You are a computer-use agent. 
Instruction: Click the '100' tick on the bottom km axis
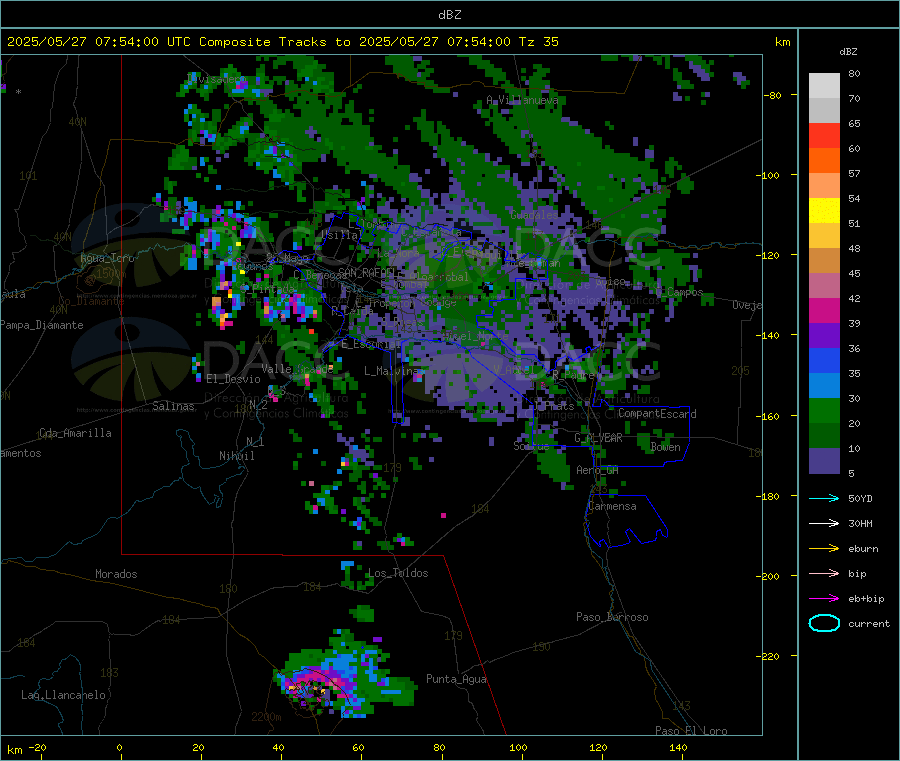point(518,747)
